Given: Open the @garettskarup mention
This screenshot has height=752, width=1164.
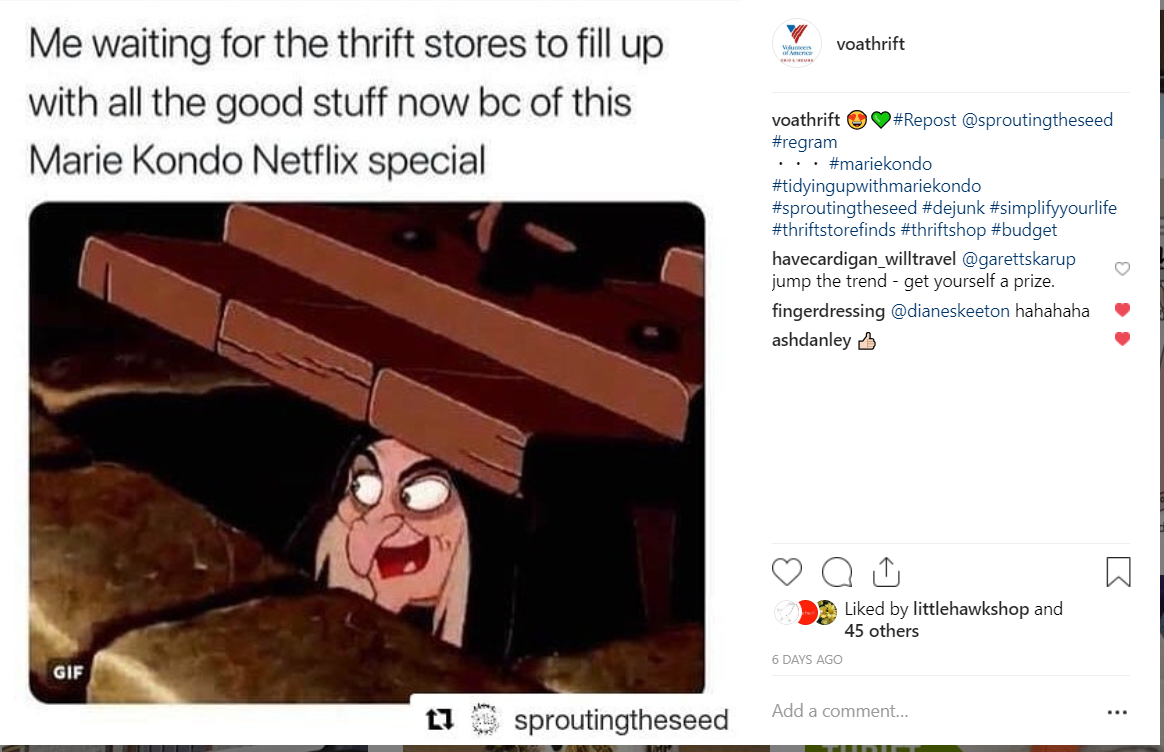Looking at the screenshot, I should point(1018,259).
